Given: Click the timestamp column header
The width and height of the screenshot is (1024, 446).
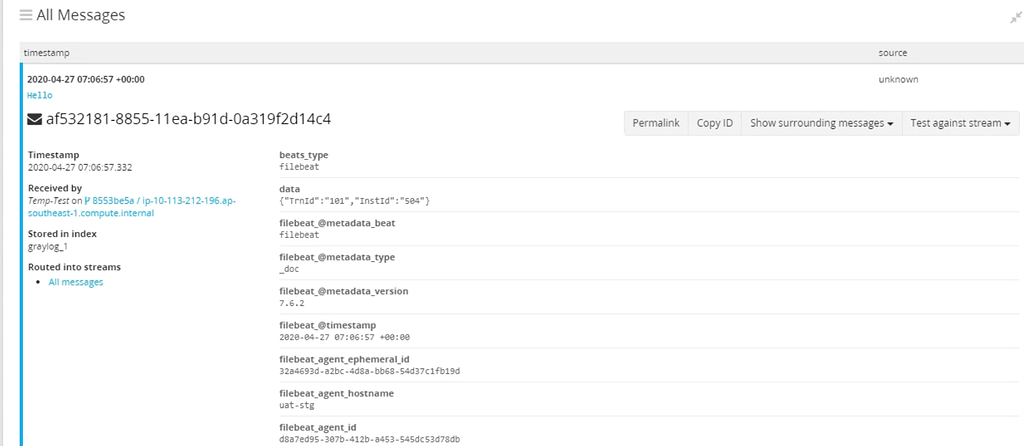Looking at the screenshot, I should click(46, 52).
